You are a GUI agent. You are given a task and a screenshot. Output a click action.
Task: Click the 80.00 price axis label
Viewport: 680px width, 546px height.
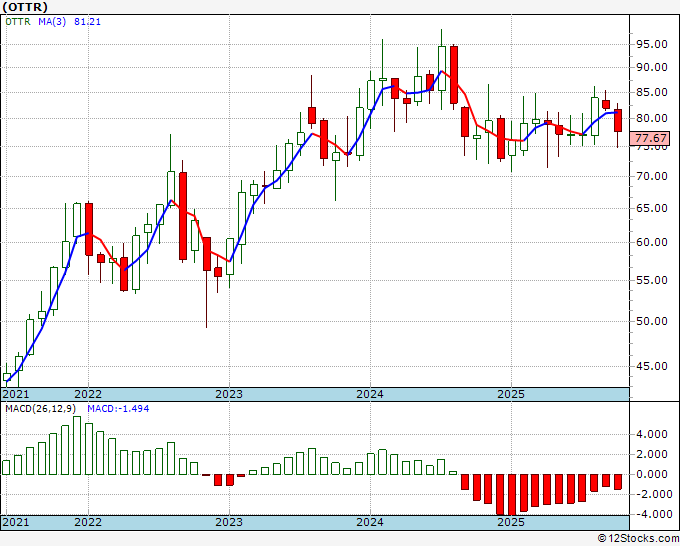coord(652,118)
